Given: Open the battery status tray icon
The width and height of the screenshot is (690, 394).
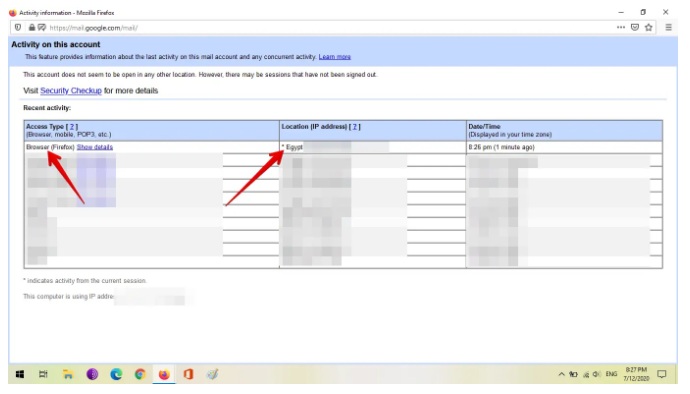Looking at the screenshot, I should (x=573, y=374).
